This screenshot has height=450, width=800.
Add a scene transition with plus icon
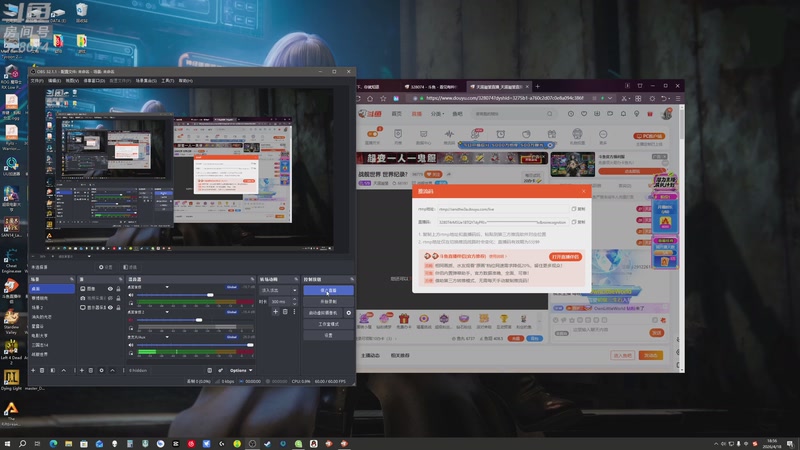[276, 311]
